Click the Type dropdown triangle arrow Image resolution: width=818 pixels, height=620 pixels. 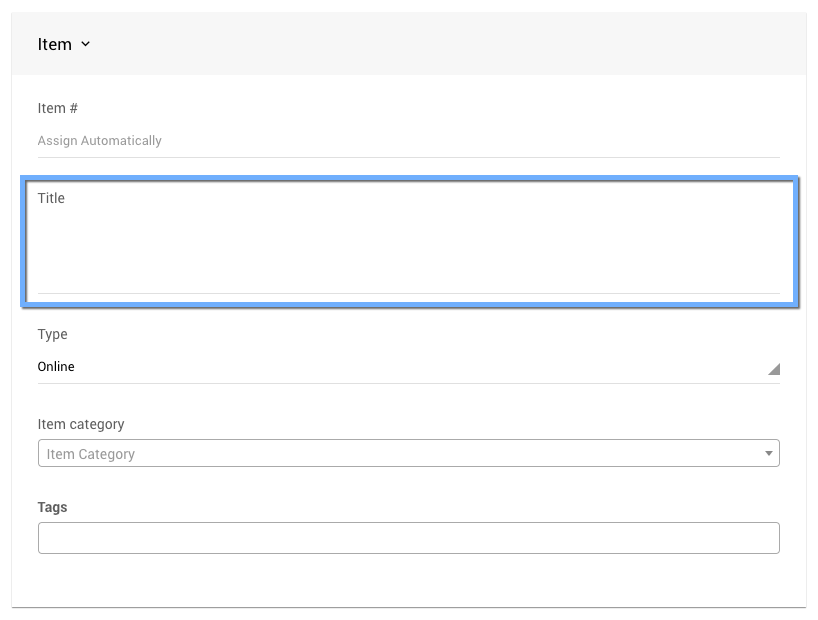[773, 369]
